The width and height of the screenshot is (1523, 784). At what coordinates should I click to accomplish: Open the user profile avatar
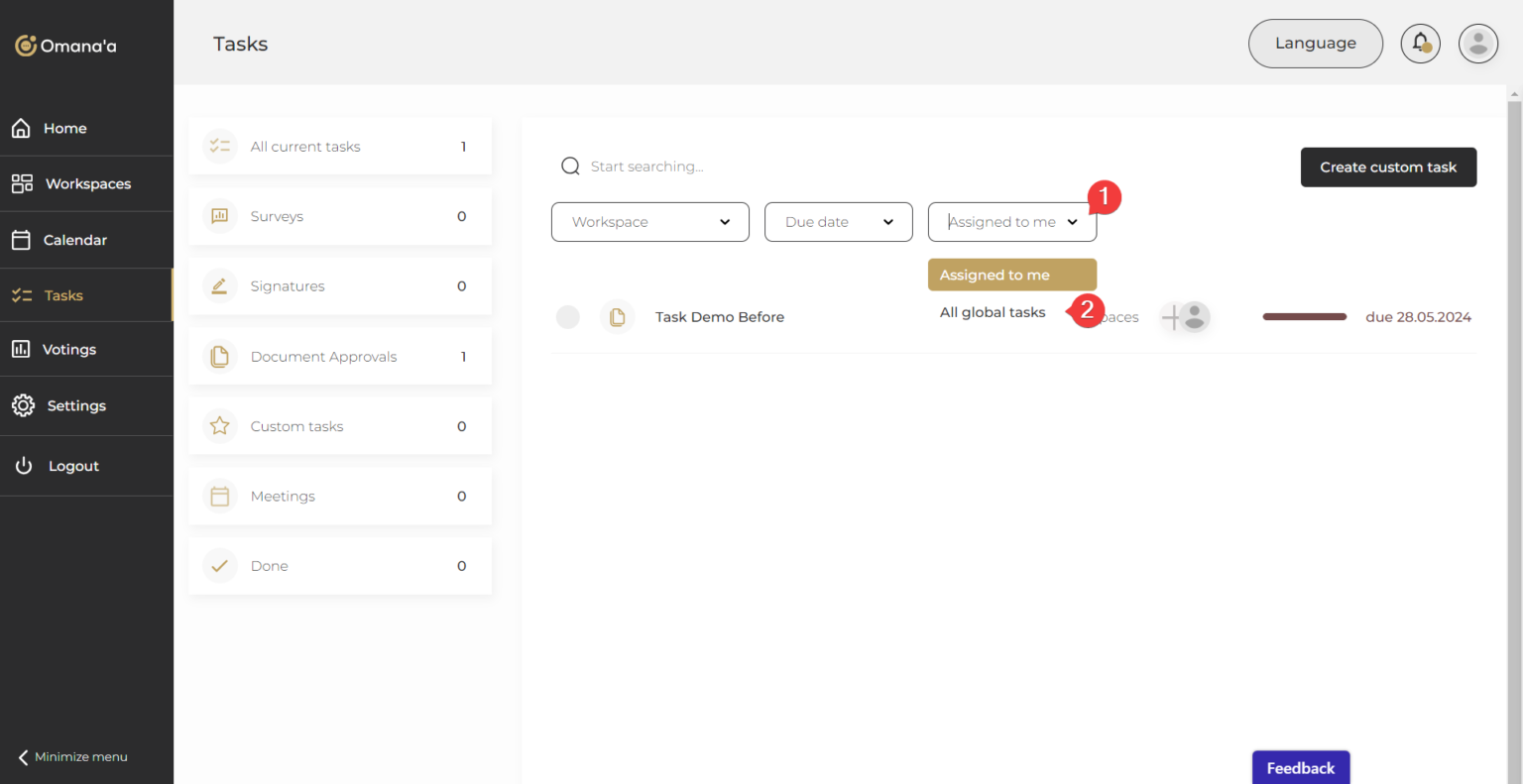[1477, 44]
